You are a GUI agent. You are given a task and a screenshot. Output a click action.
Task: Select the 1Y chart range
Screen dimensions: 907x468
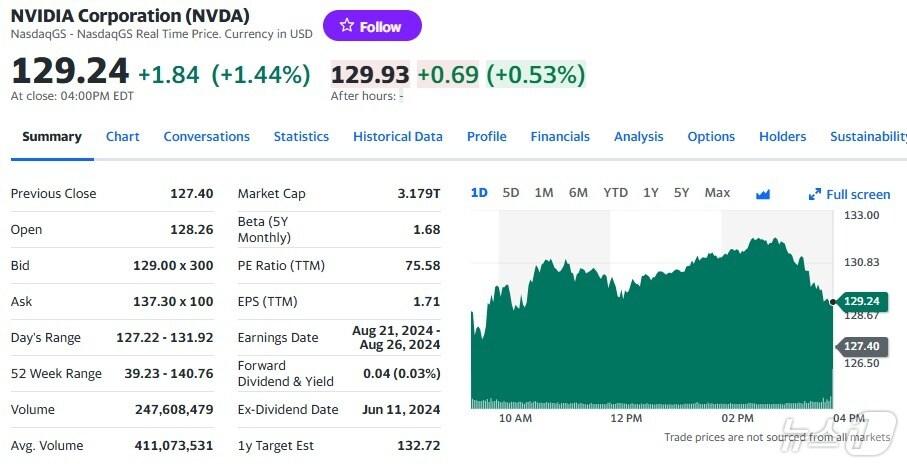[x=651, y=192]
